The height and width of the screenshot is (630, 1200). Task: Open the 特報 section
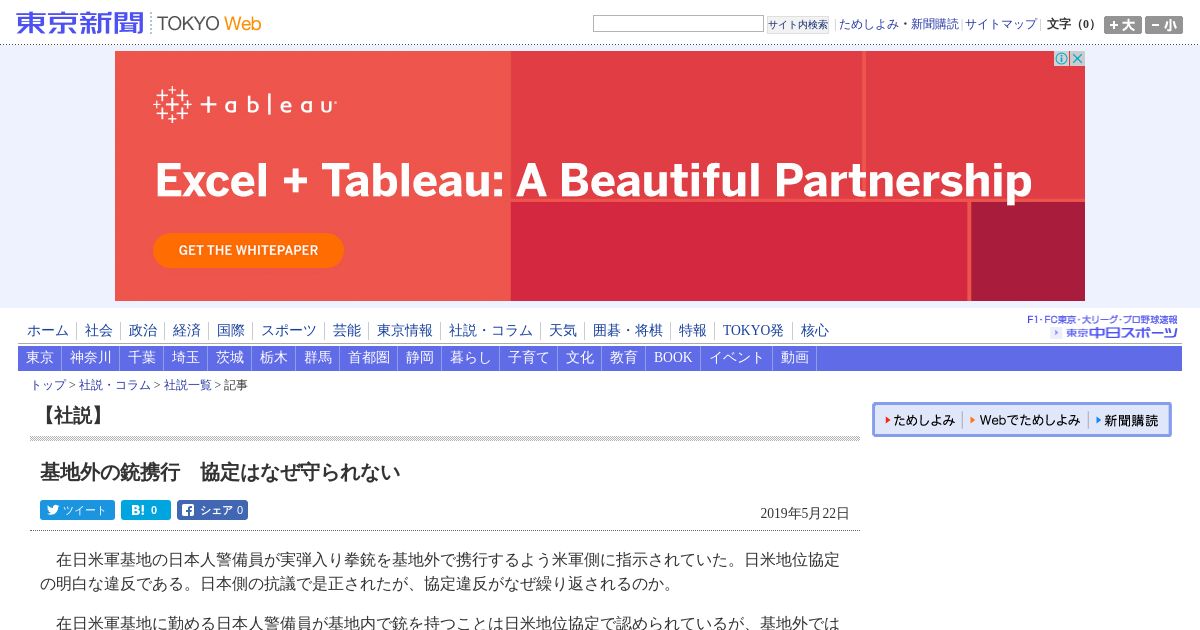(693, 331)
